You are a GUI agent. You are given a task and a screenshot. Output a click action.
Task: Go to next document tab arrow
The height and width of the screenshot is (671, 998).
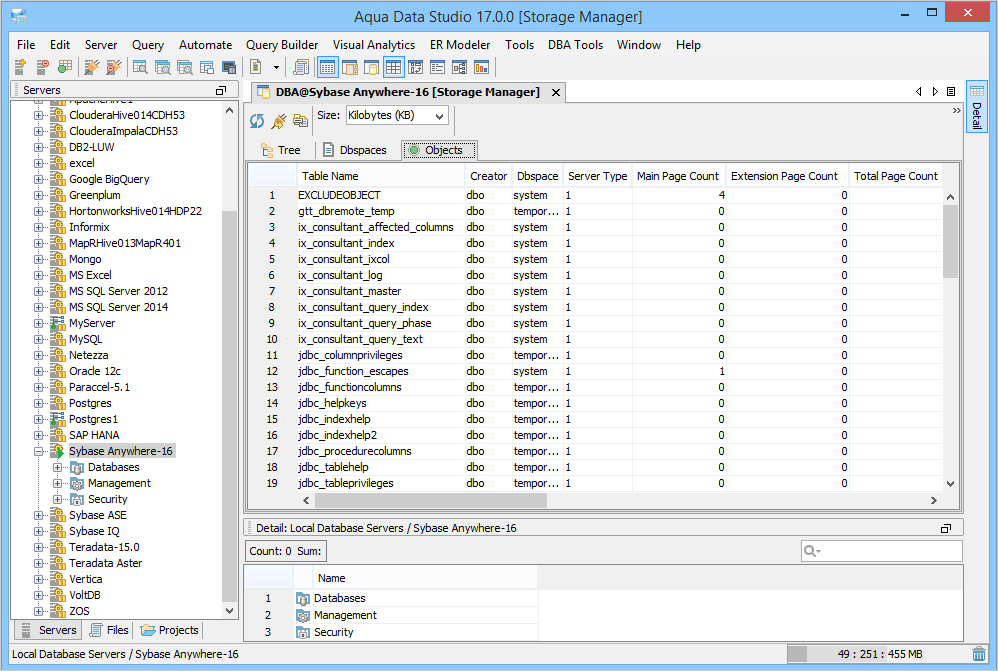[x=935, y=92]
